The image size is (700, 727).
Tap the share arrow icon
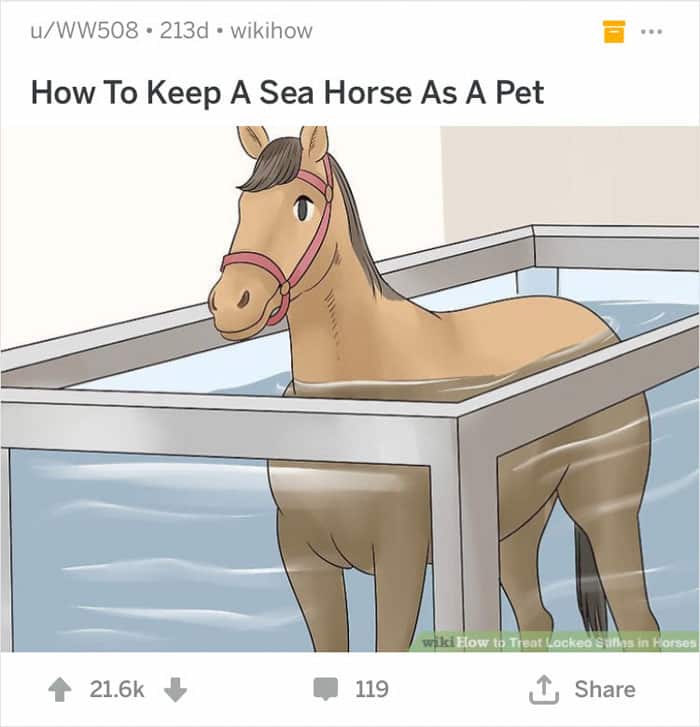pyautogui.click(x=544, y=689)
